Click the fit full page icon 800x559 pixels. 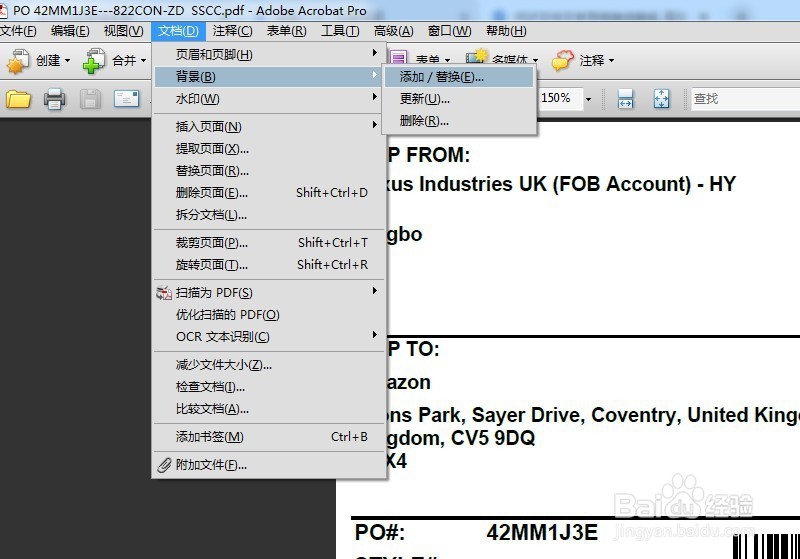pyautogui.click(x=661, y=98)
